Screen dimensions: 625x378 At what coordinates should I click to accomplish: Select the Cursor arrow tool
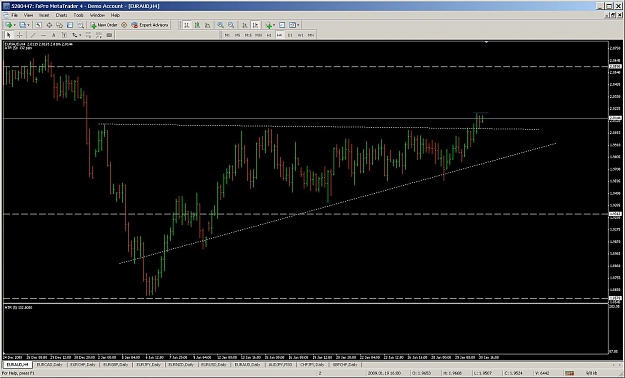point(8,35)
